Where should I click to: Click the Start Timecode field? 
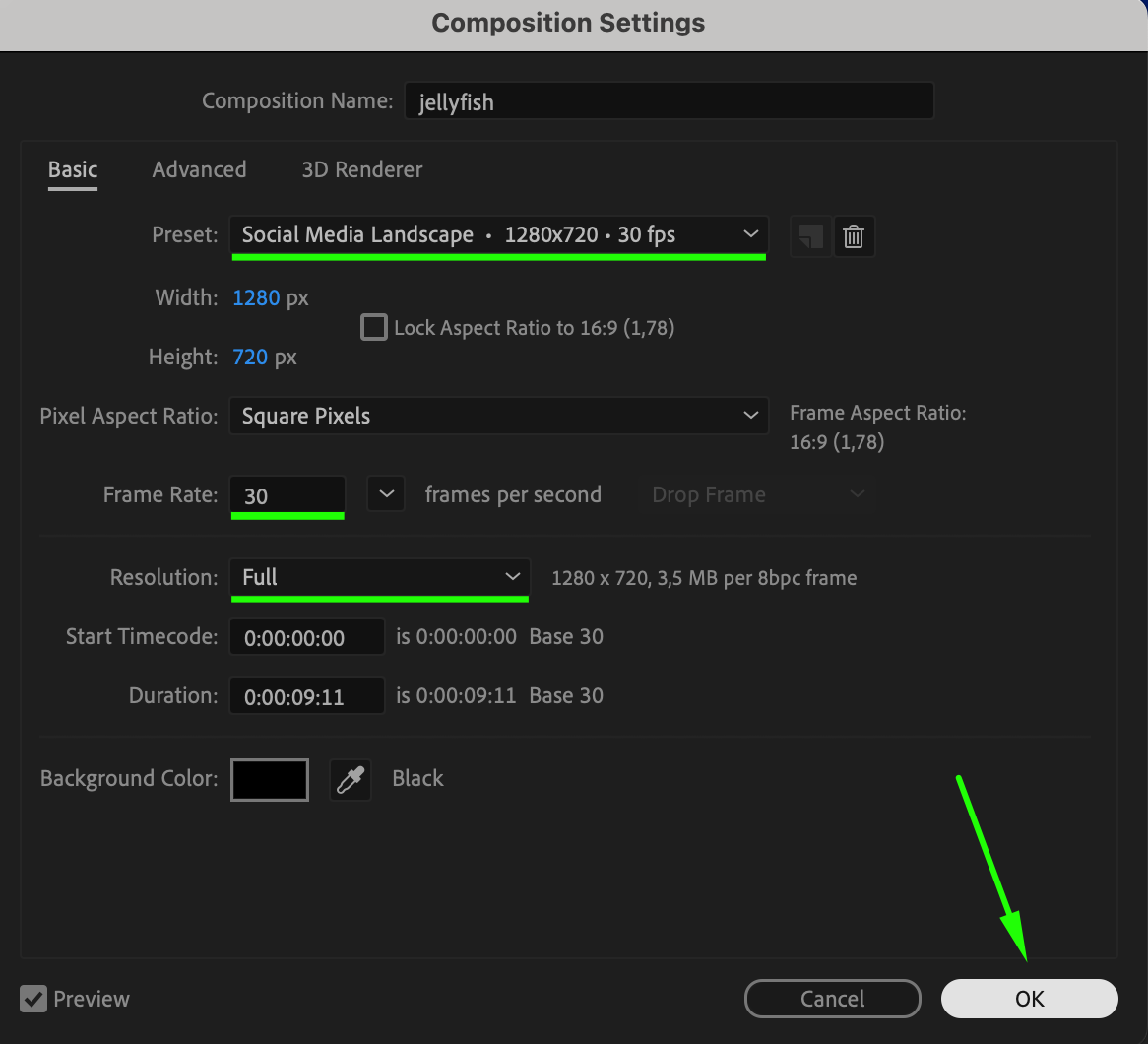click(306, 637)
